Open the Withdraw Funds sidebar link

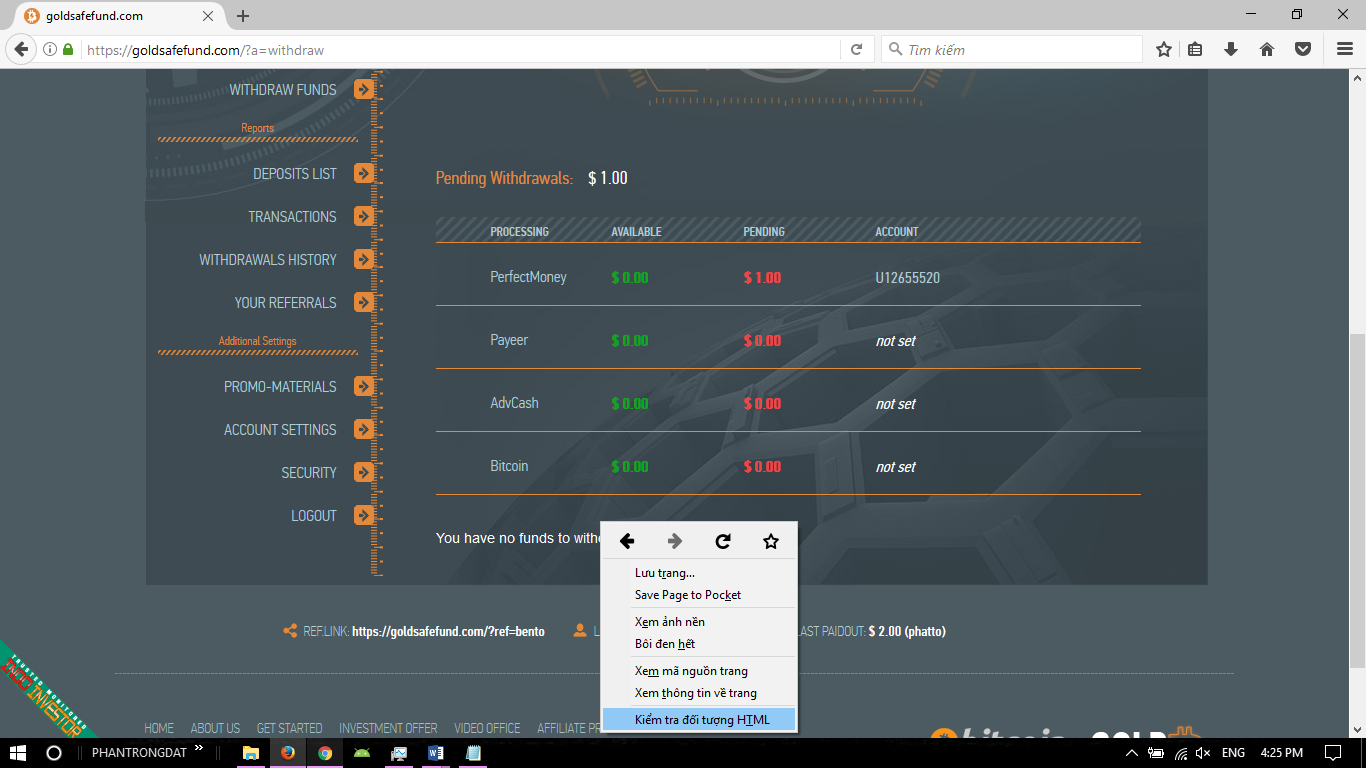coord(283,90)
